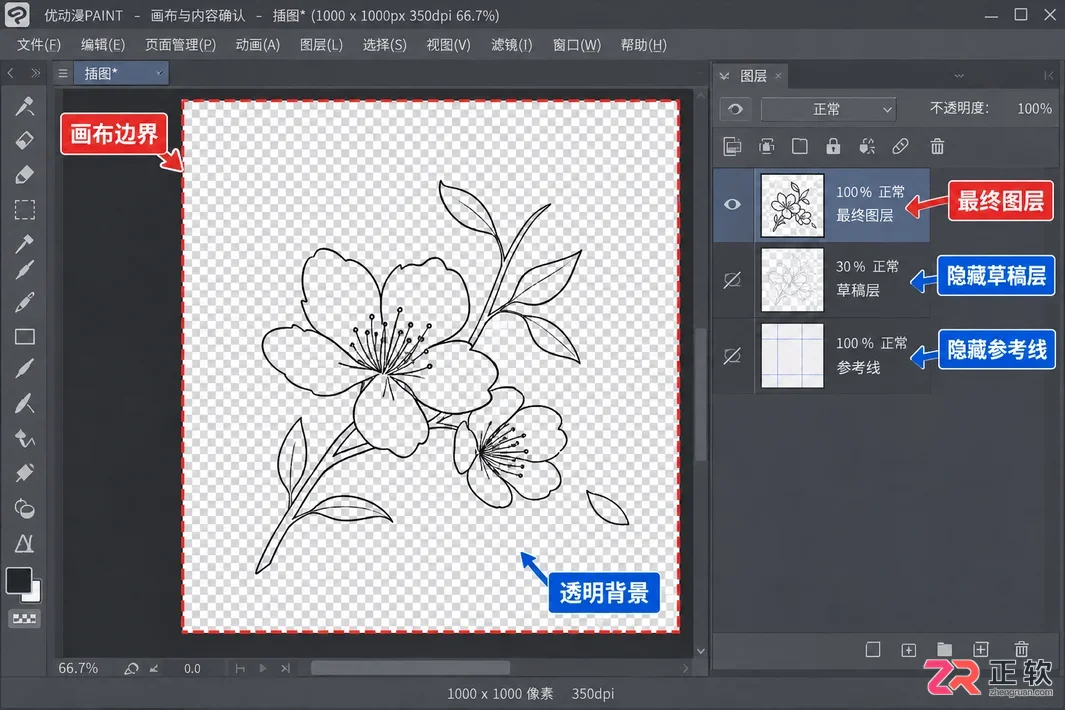Viewport: 1065px width, 710px height.
Task: Click the 66.7% zoom value field
Action: [78, 669]
